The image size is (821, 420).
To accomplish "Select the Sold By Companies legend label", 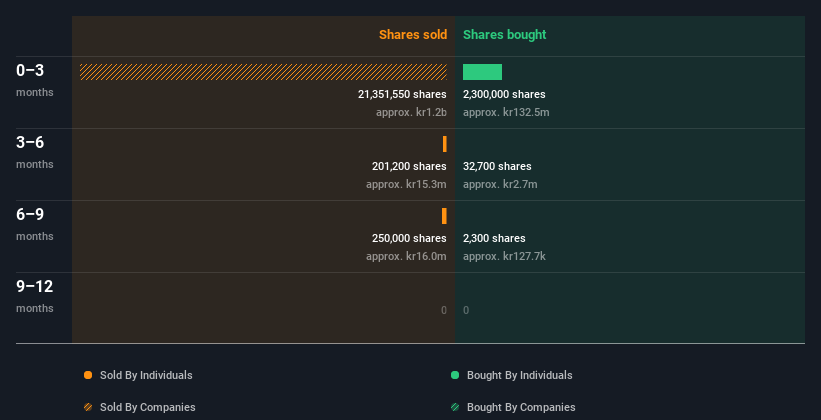I will pyautogui.click(x=148, y=407).
